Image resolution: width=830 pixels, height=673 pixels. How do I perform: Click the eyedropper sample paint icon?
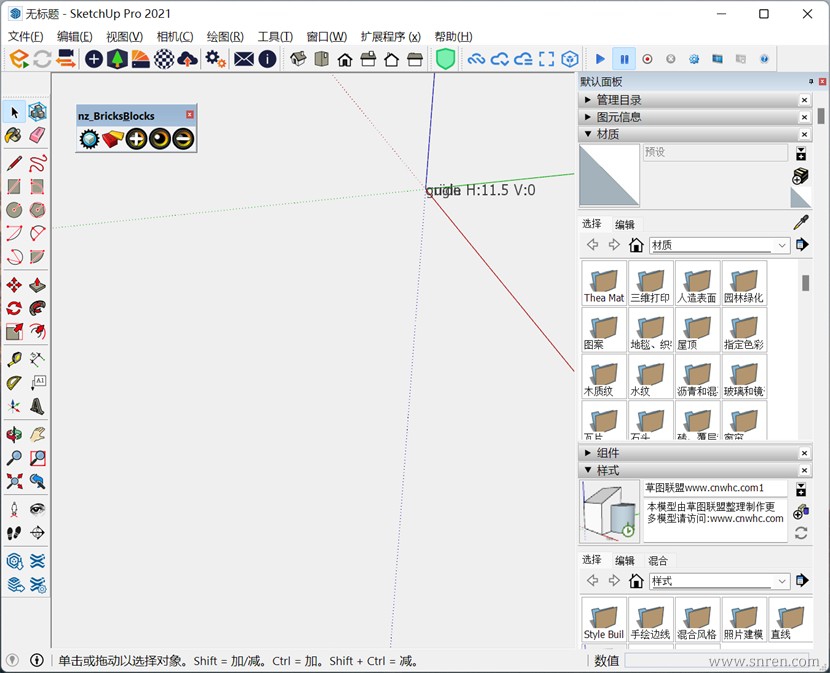800,222
